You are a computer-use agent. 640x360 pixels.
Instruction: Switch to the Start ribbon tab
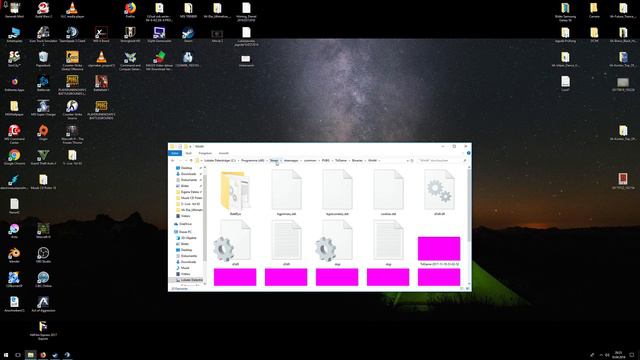click(x=189, y=153)
